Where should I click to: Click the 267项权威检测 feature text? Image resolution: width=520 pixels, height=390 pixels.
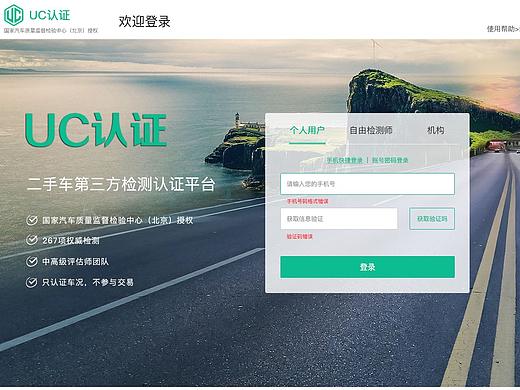click(71, 240)
